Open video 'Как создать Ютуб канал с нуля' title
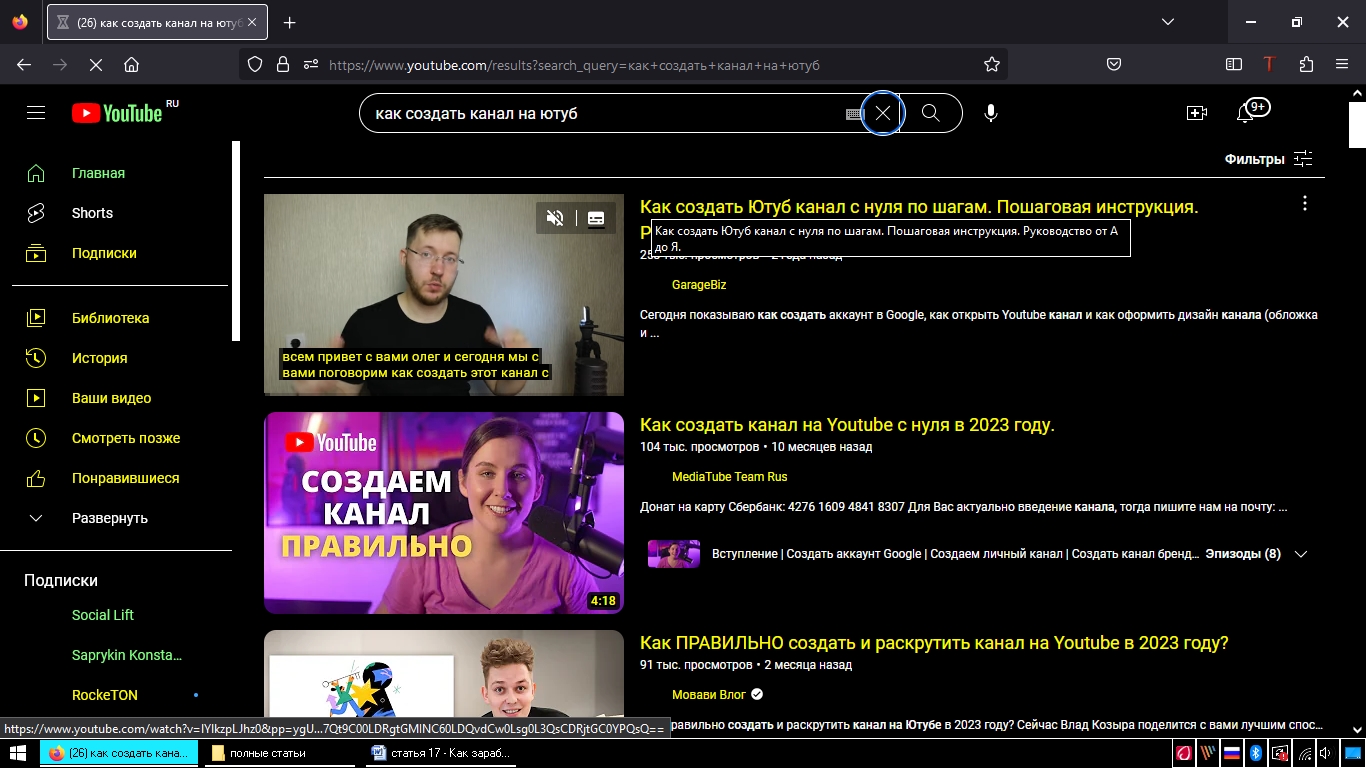 (919, 208)
